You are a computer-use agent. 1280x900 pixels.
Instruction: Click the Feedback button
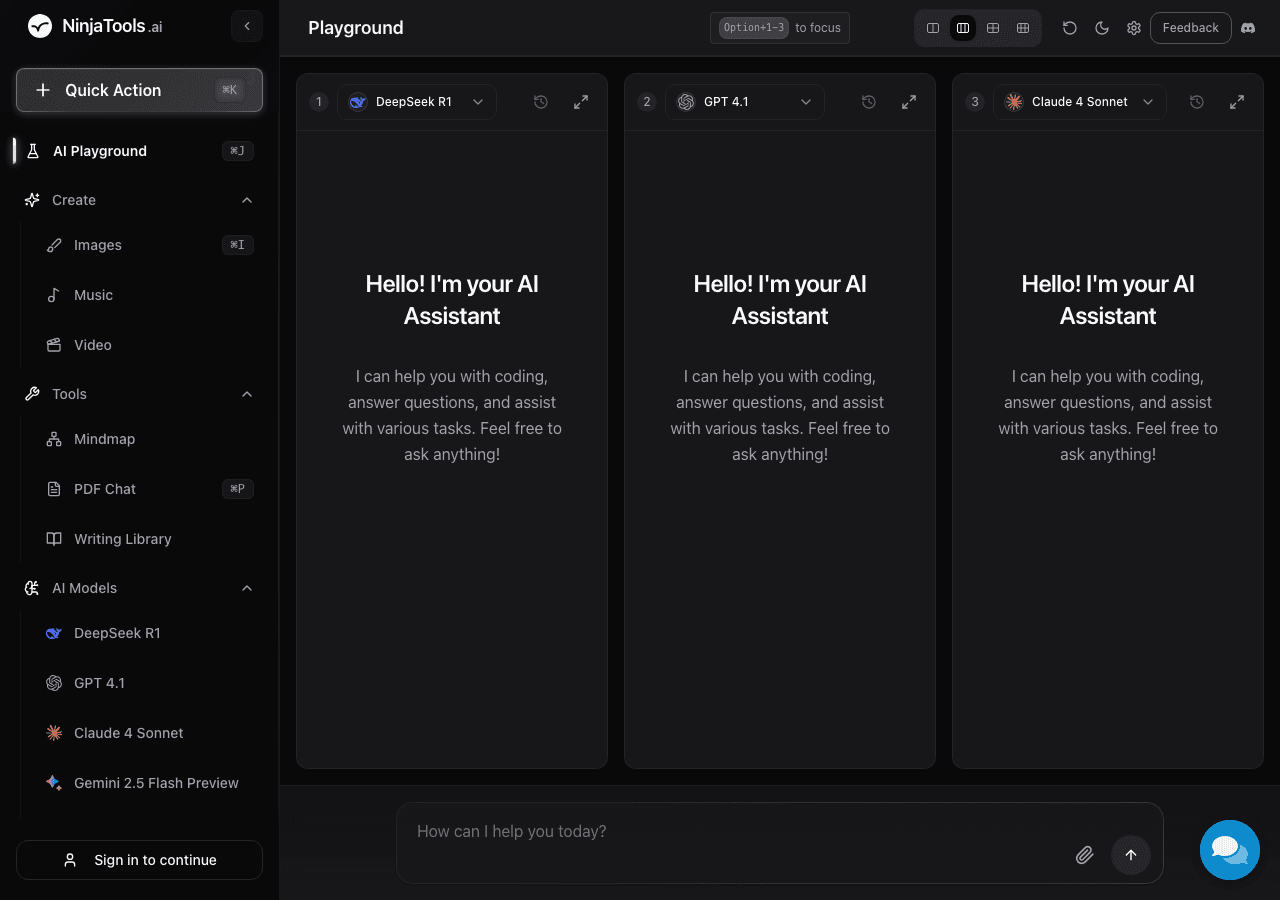(1191, 28)
